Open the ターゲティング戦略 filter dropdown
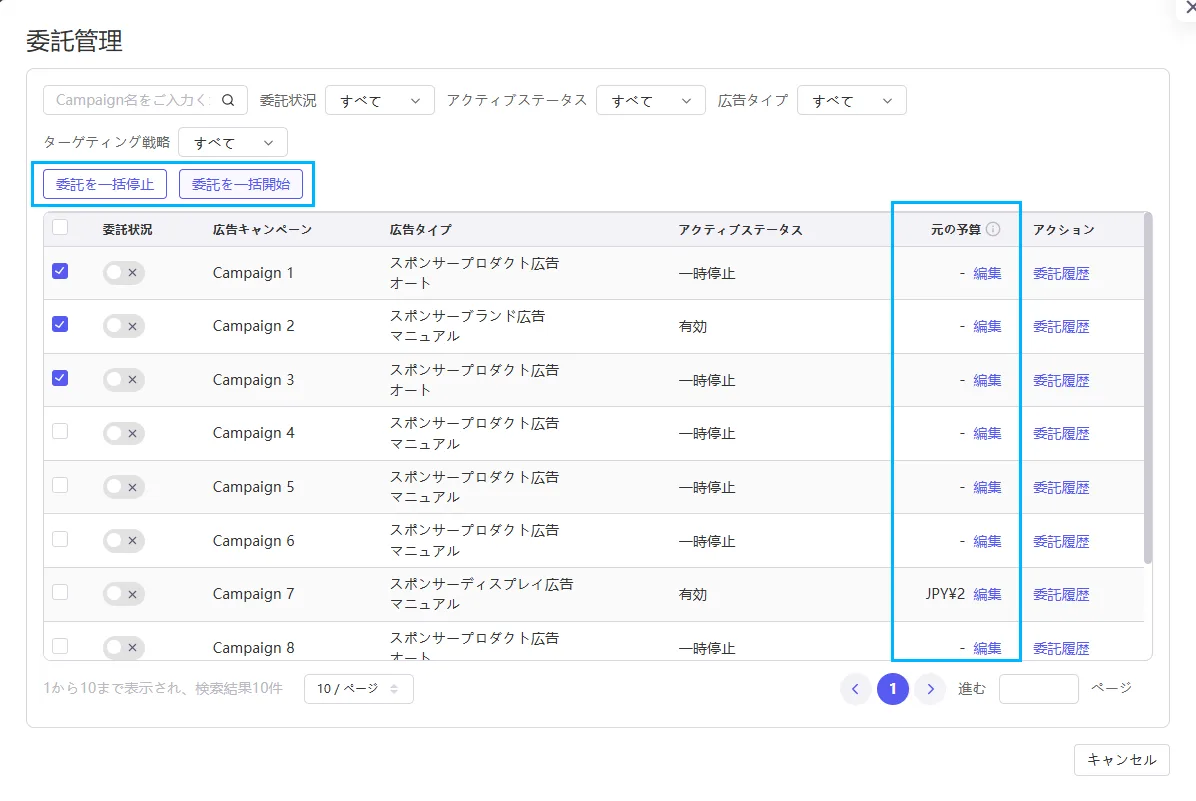The height and width of the screenshot is (801, 1196). [x=233, y=142]
